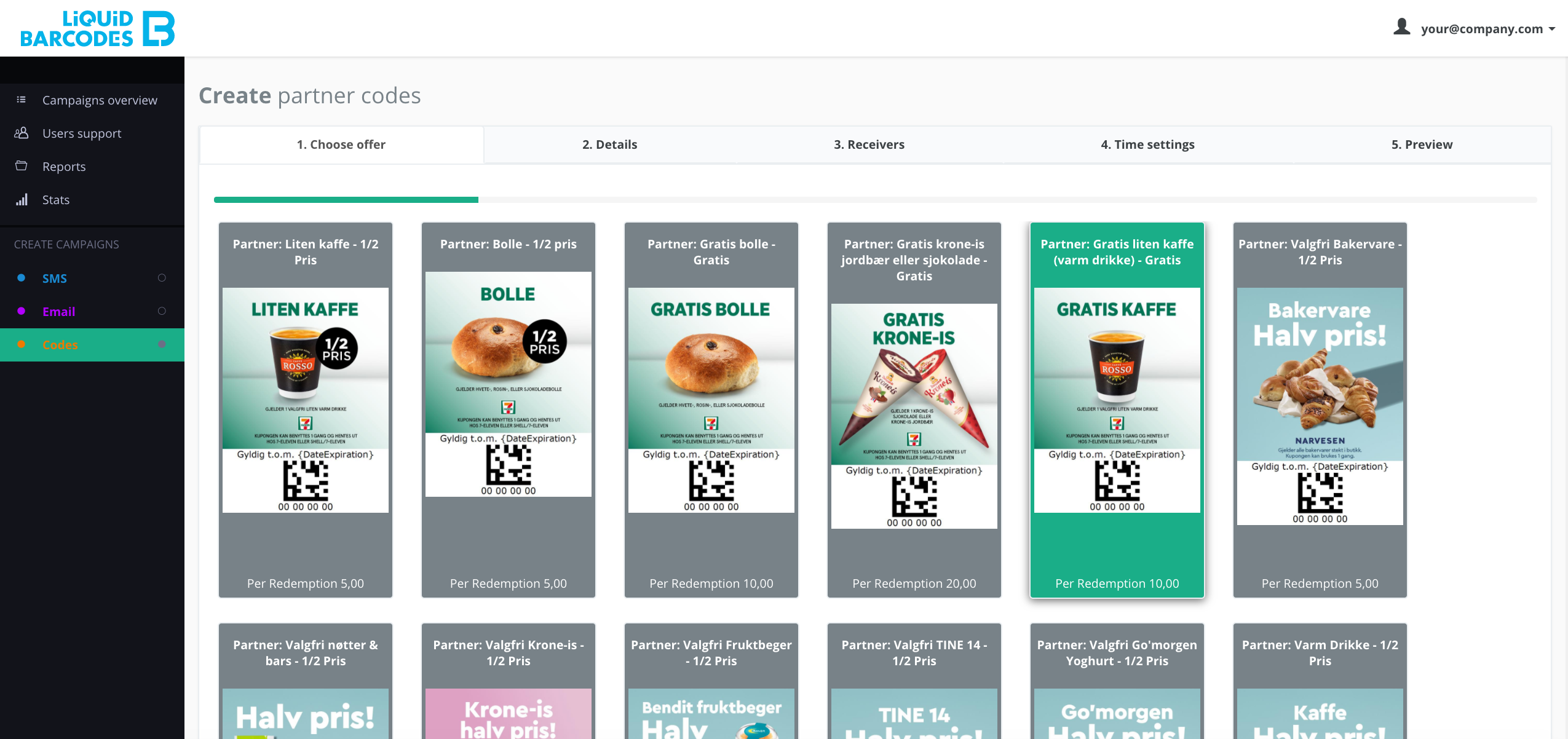
Task: Select Codes campaign creation
Action: point(60,345)
